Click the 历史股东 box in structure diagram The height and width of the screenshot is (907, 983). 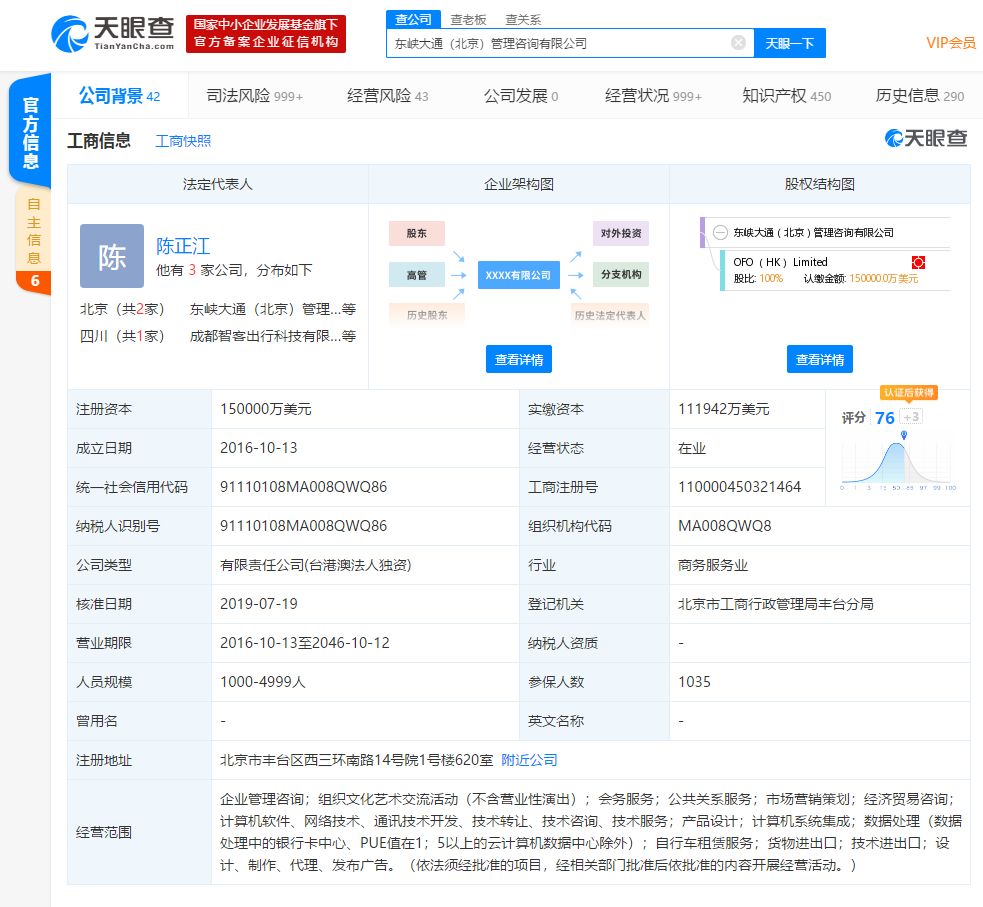427,315
